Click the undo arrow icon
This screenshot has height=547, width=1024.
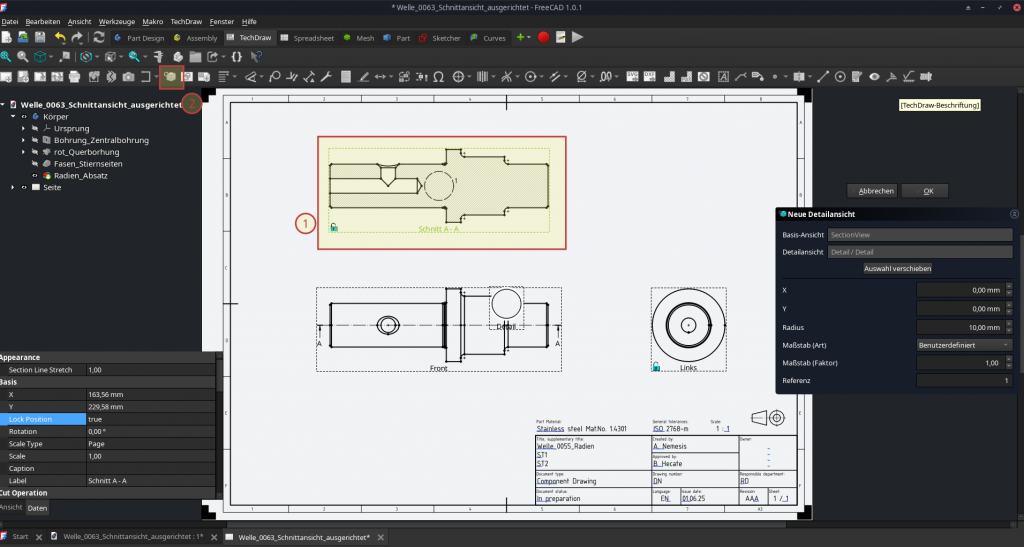tap(60, 38)
